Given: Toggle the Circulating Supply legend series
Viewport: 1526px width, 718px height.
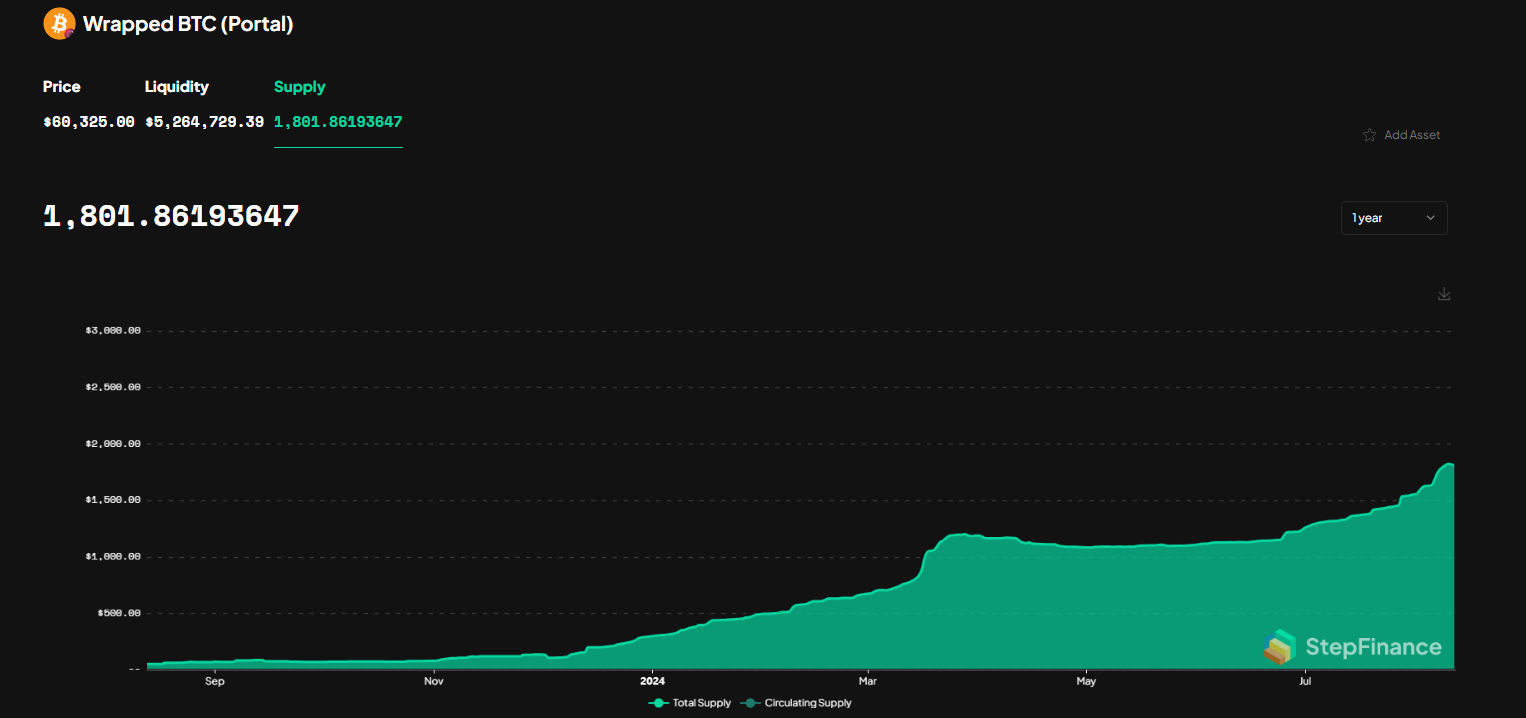Looking at the screenshot, I should (x=796, y=703).
